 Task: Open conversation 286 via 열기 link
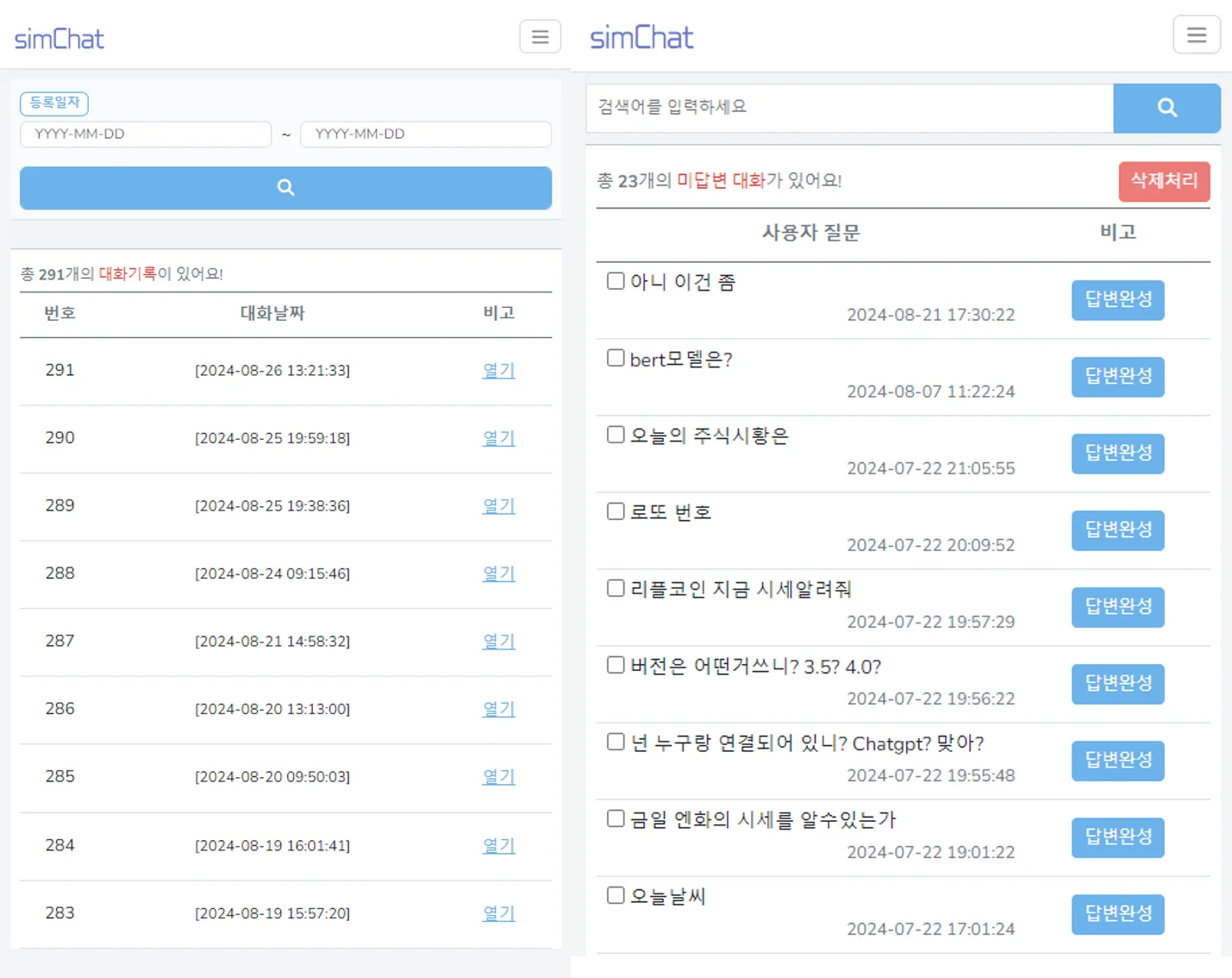click(x=499, y=709)
